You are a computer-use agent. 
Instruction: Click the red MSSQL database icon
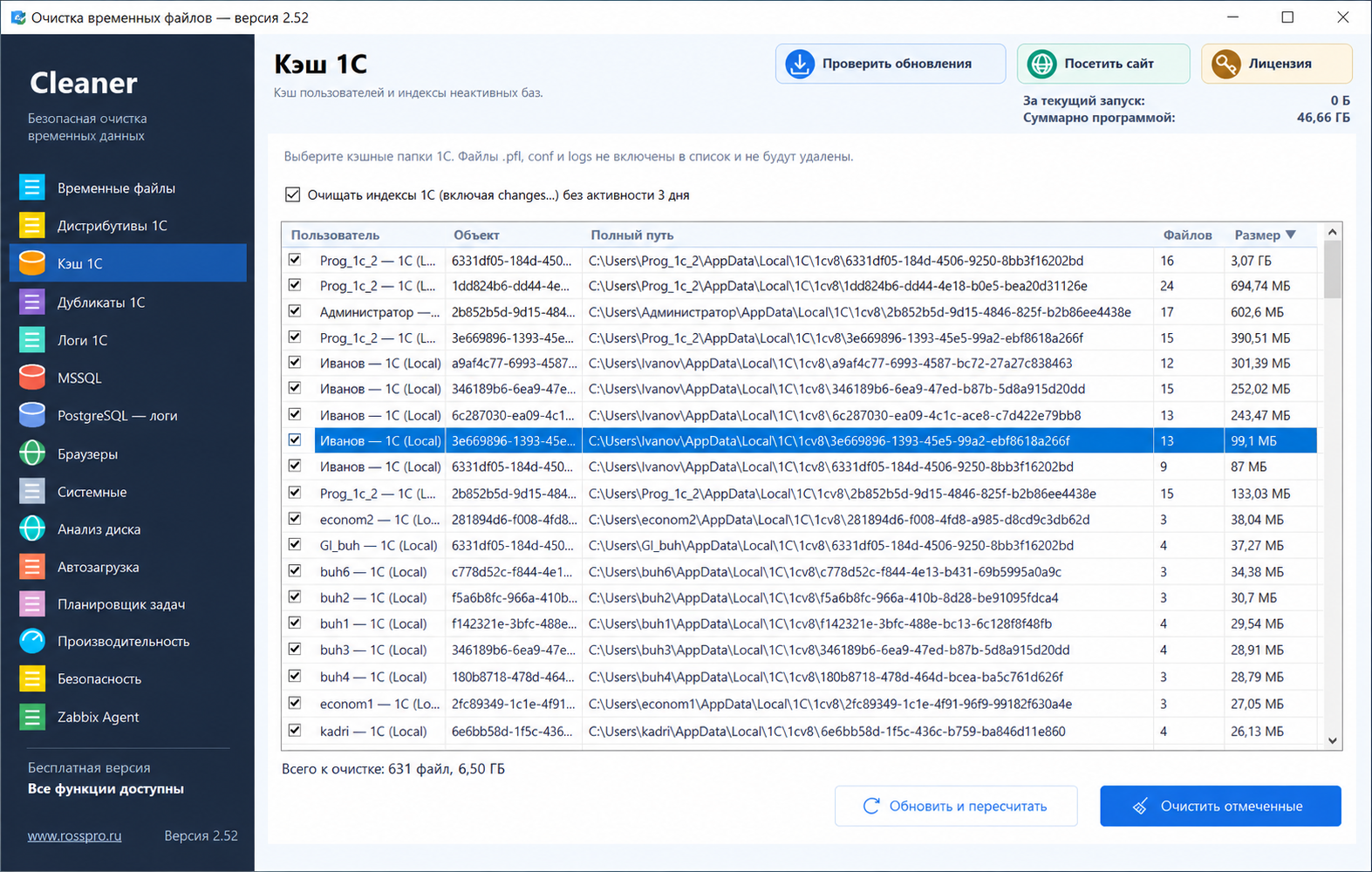32,378
